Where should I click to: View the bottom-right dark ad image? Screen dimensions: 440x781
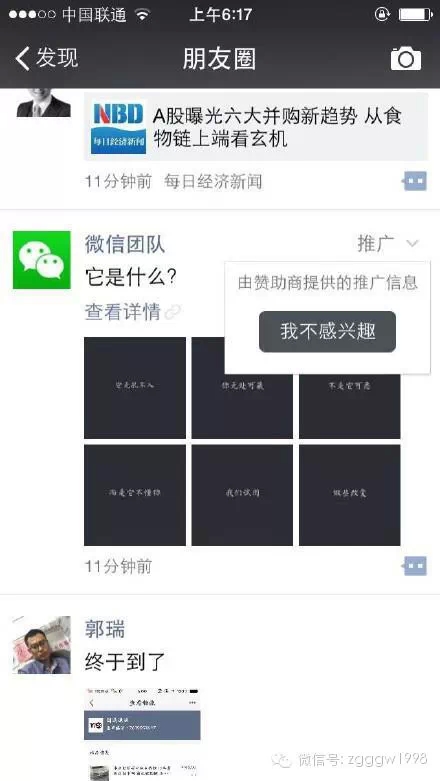click(x=350, y=495)
